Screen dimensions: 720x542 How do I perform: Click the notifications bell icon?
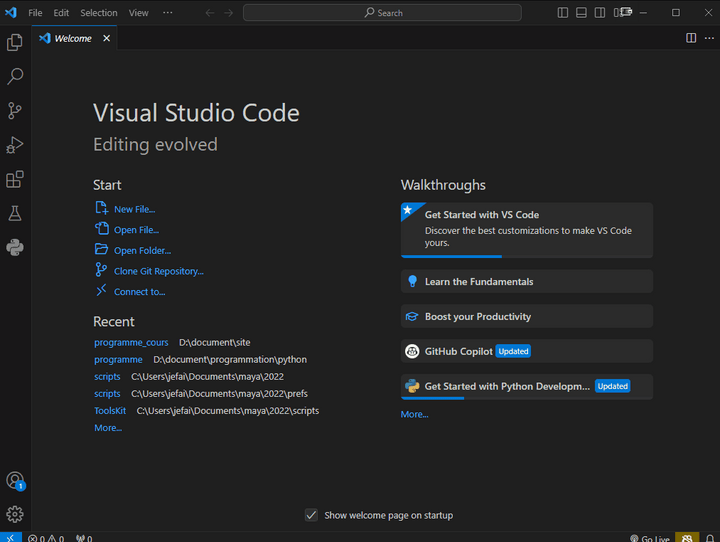click(x=710, y=538)
